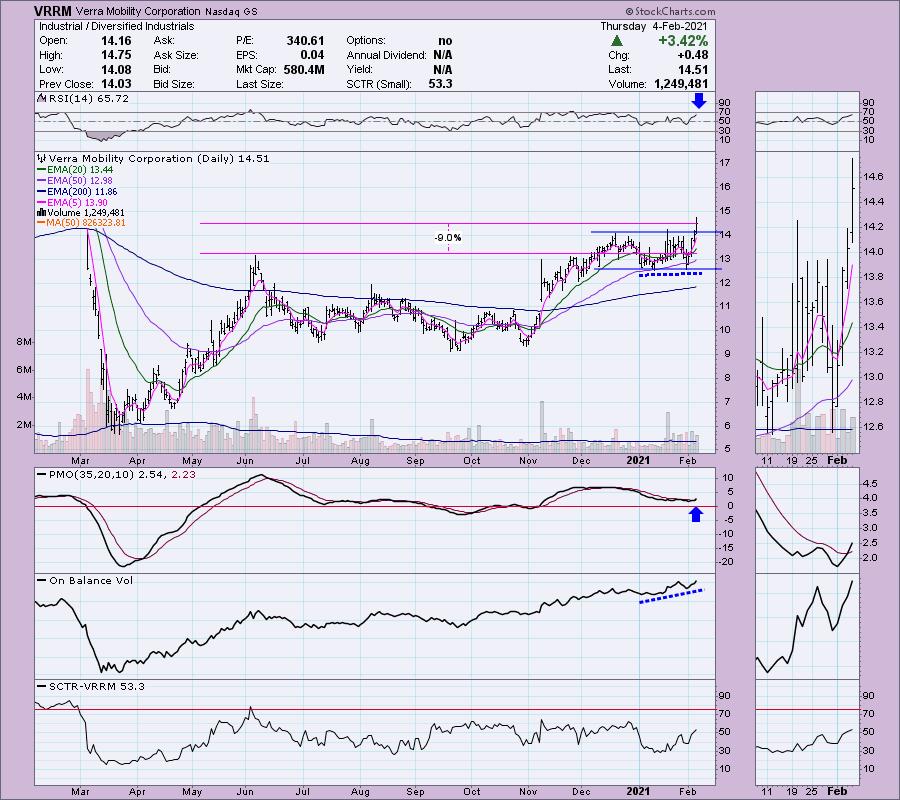Click the price axis label 17

[x=724, y=162]
